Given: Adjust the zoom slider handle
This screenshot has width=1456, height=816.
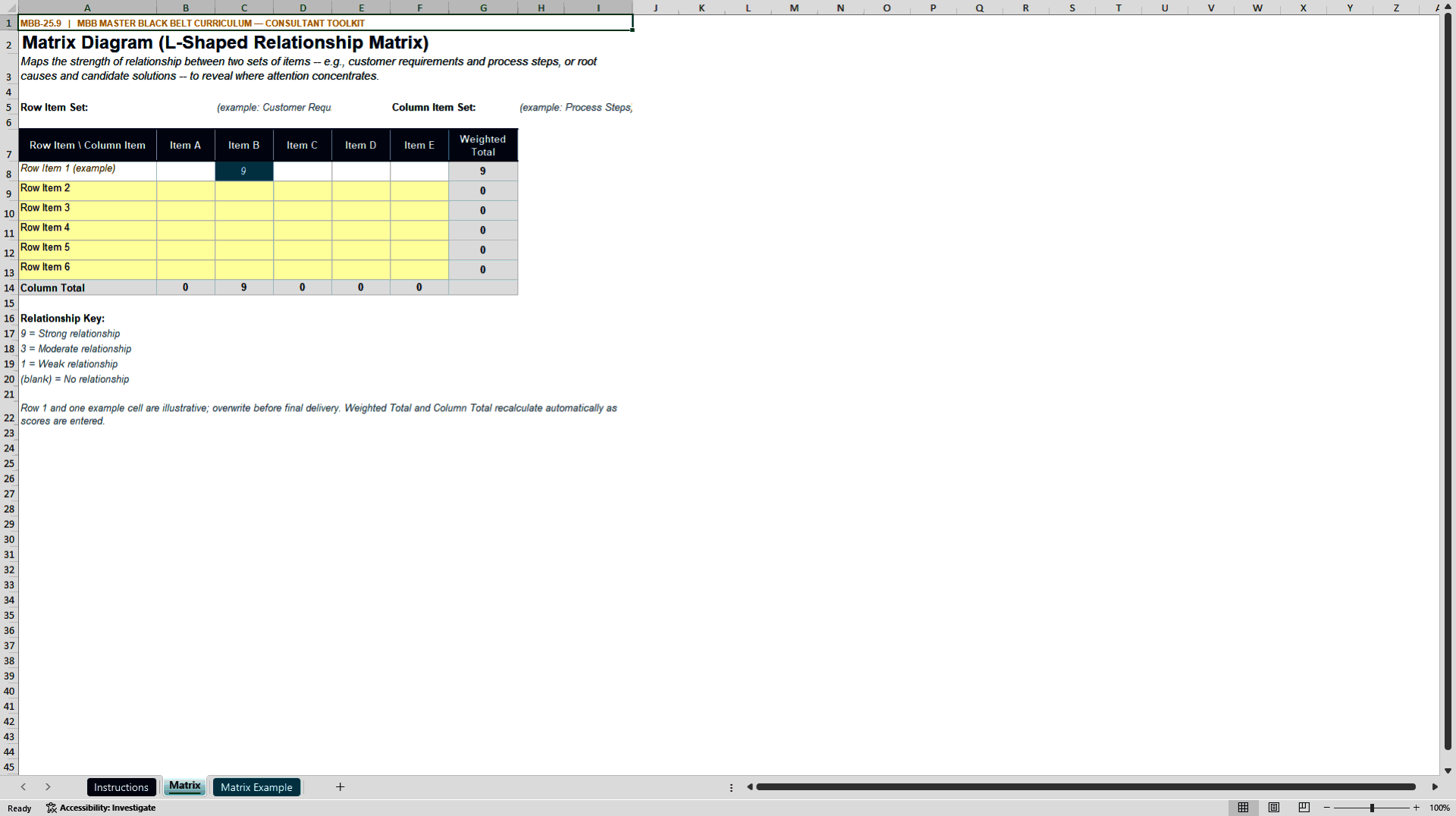Looking at the screenshot, I should [1372, 808].
